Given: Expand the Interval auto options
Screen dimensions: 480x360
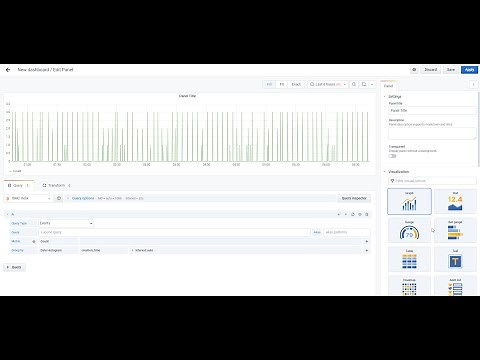Looking at the screenshot, I should 142,250.
